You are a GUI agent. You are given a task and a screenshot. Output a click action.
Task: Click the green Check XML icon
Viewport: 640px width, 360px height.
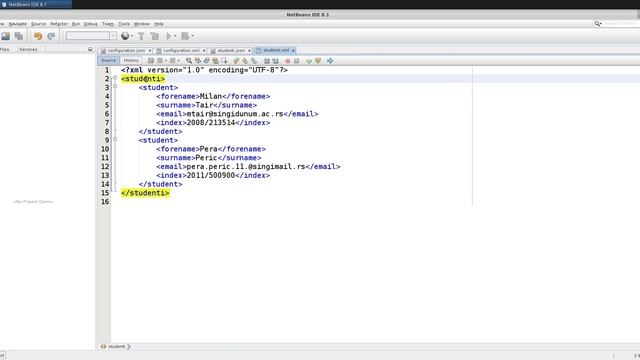[309, 61]
